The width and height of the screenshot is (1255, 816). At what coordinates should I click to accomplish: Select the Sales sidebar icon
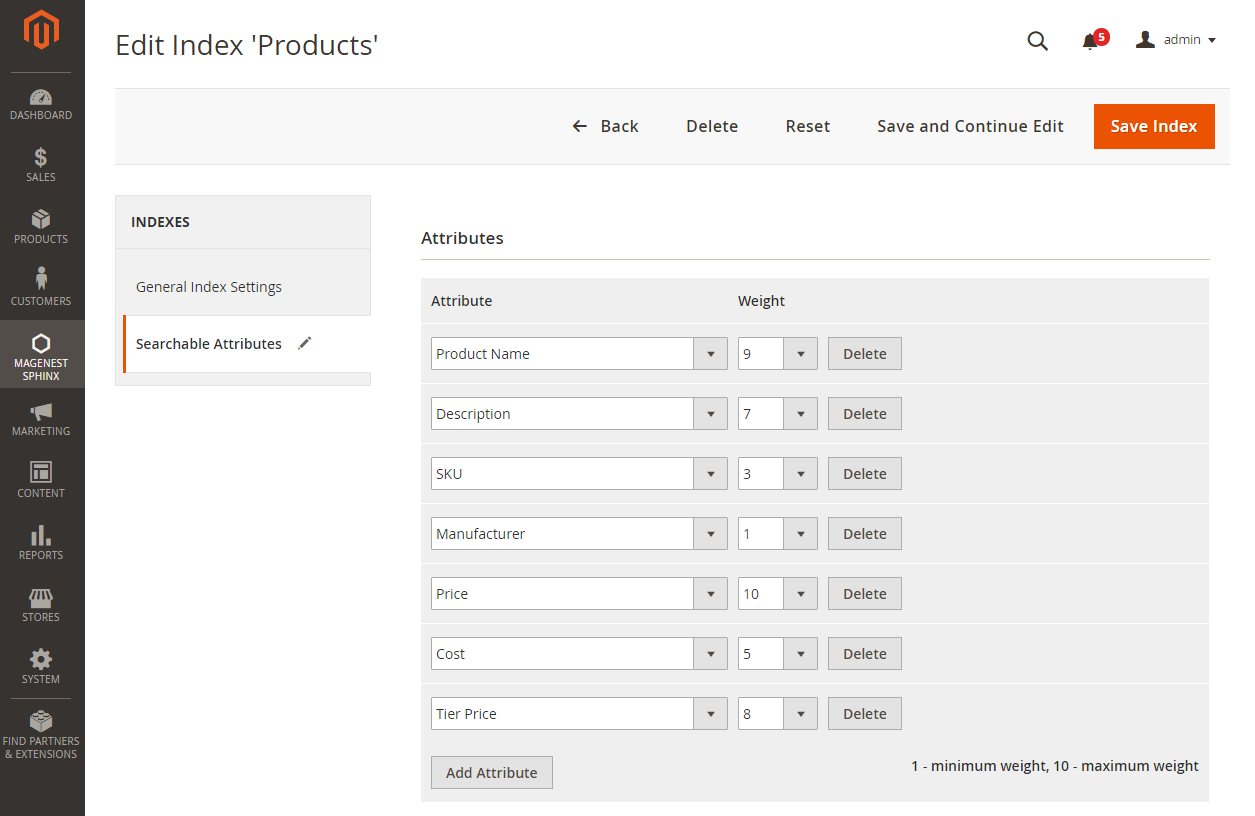41,164
